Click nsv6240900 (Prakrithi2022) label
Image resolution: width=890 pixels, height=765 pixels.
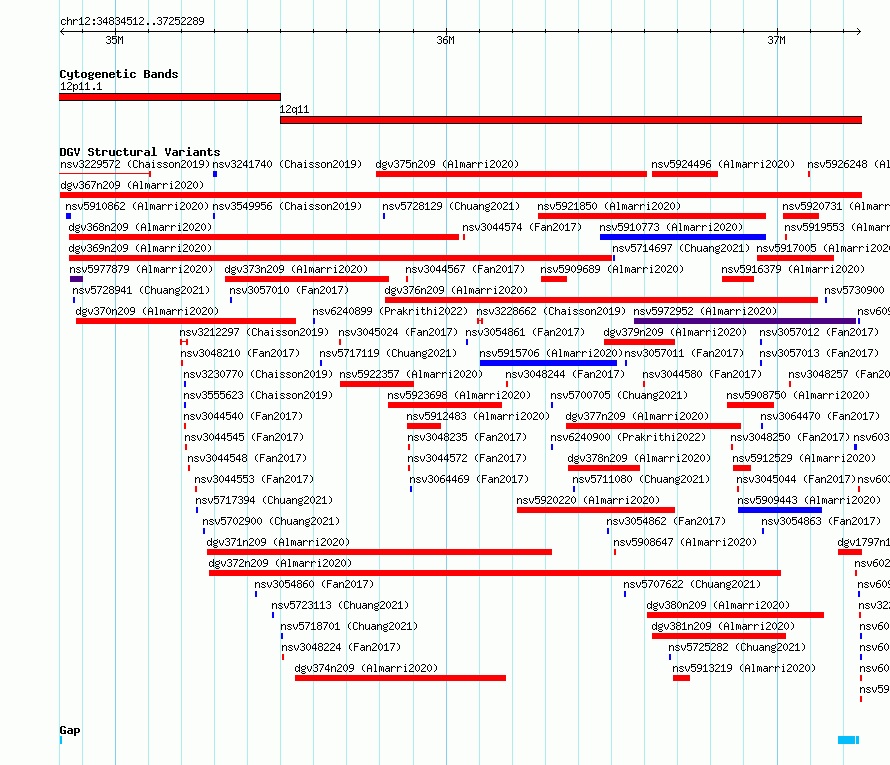[x=628, y=437]
